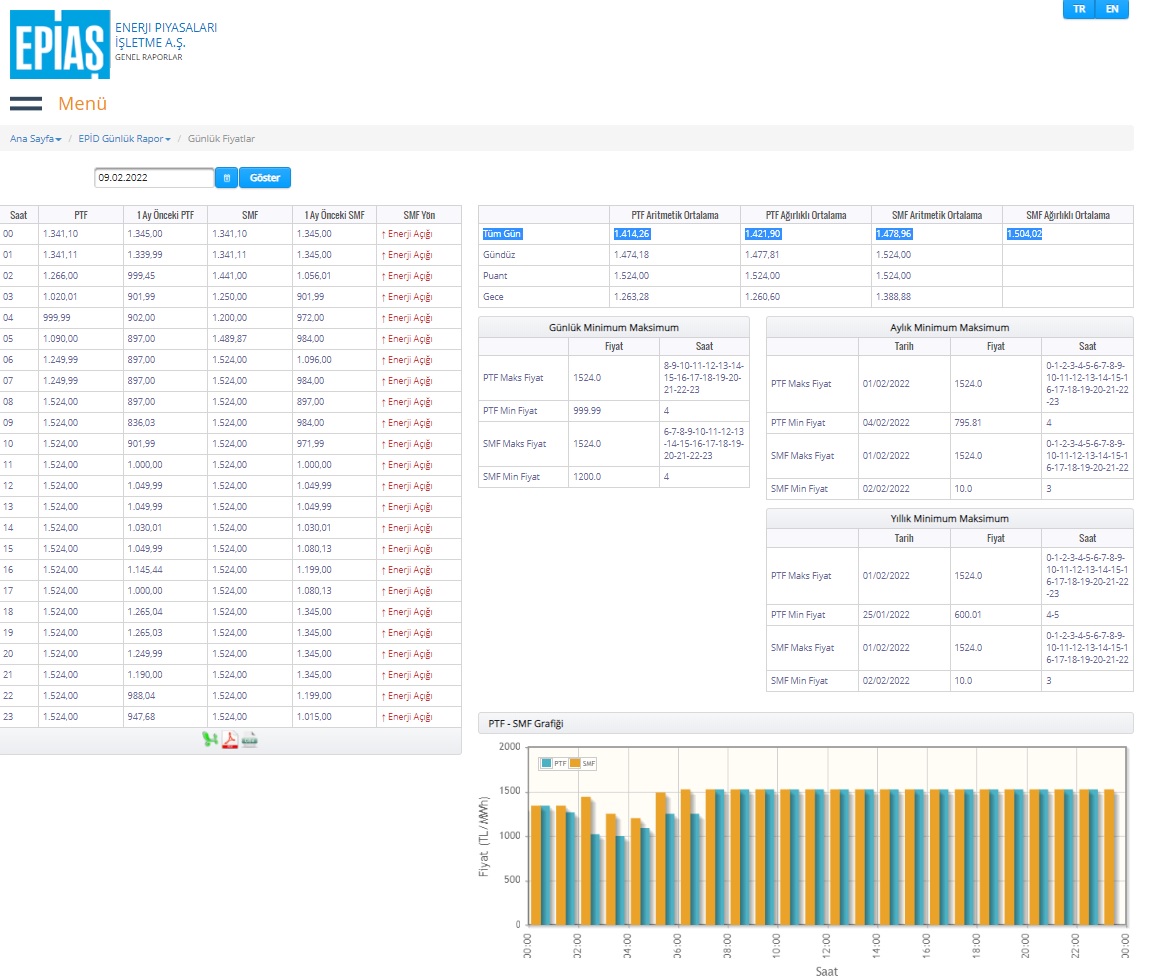
Task: Select the Tüm Gün row label
Action: tap(502, 234)
